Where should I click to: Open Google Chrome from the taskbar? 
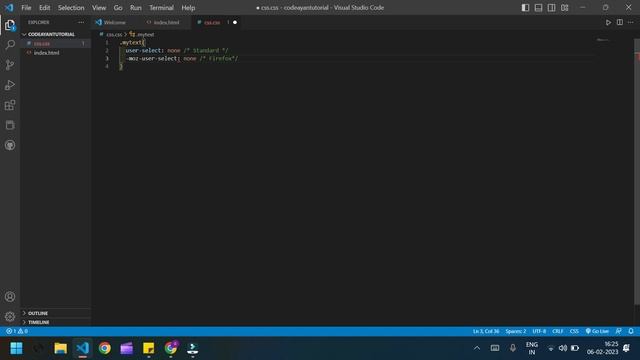point(104,348)
